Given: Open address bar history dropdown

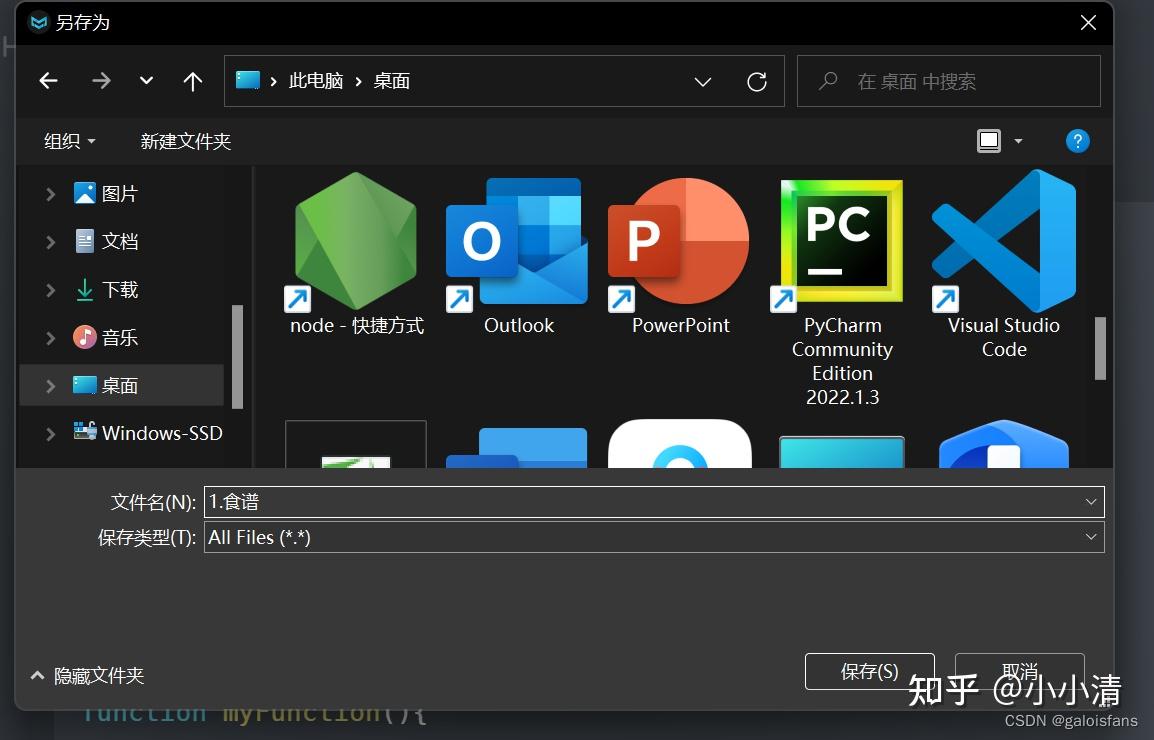Looking at the screenshot, I should (x=703, y=81).
